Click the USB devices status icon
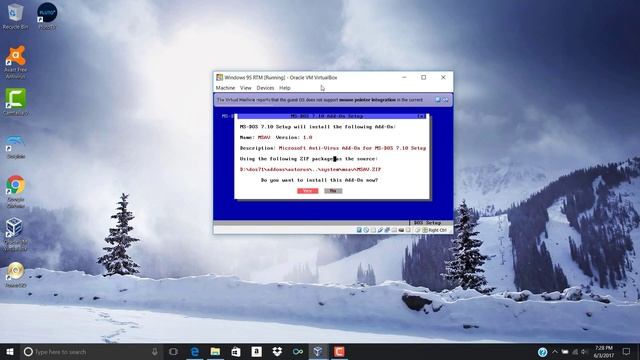Screen dimensions: 640x360 pyautogui.click(x=387, y=230)
